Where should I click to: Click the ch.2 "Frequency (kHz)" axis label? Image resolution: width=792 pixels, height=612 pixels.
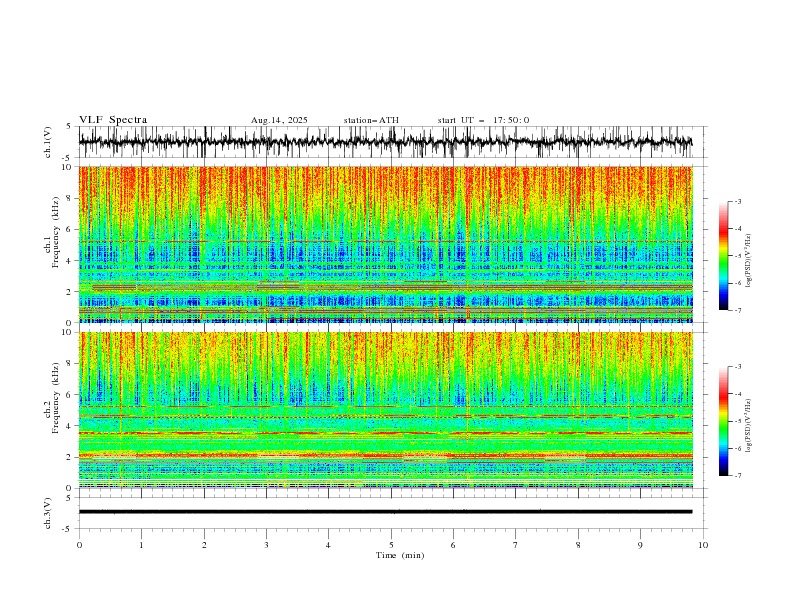56,398
